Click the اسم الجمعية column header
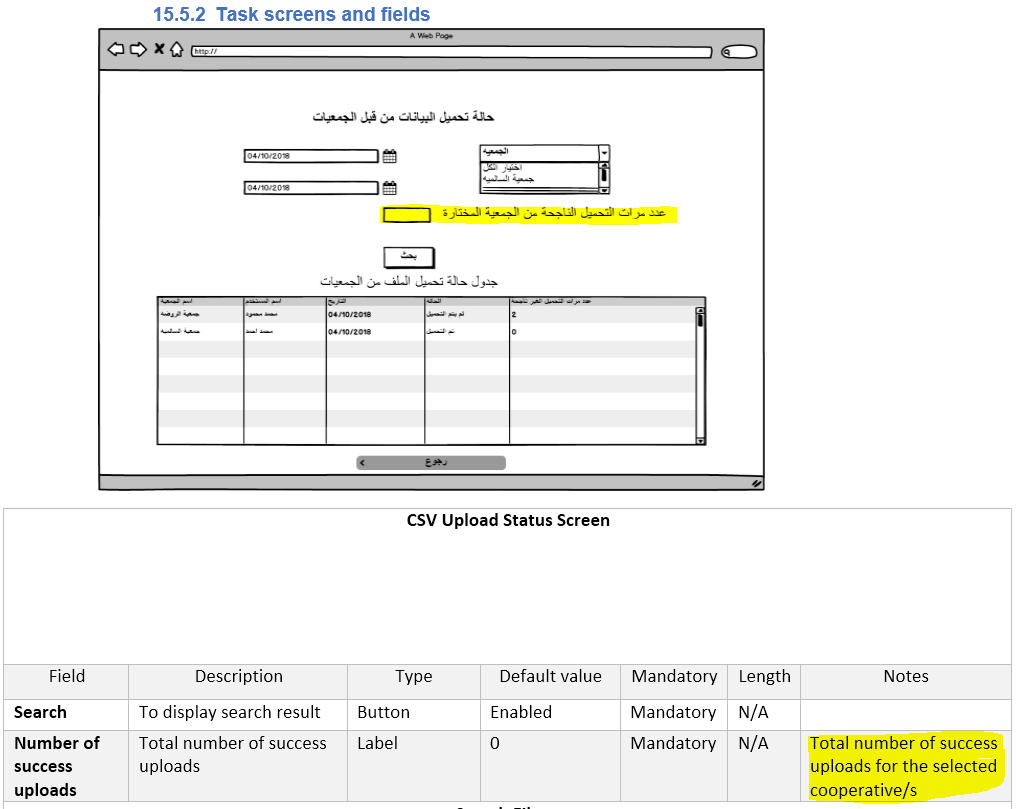The height and width of the screenshot is (809, 1018). (200, 301)
